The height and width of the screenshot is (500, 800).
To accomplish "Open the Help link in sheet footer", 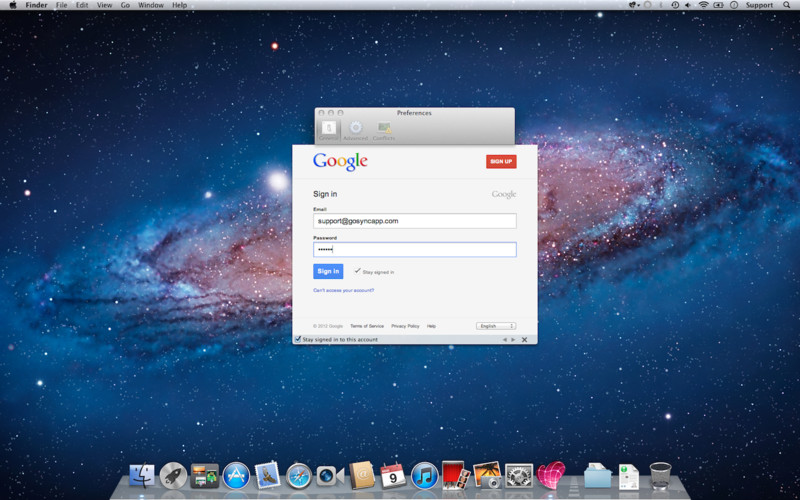I will (x=431, y=326).
